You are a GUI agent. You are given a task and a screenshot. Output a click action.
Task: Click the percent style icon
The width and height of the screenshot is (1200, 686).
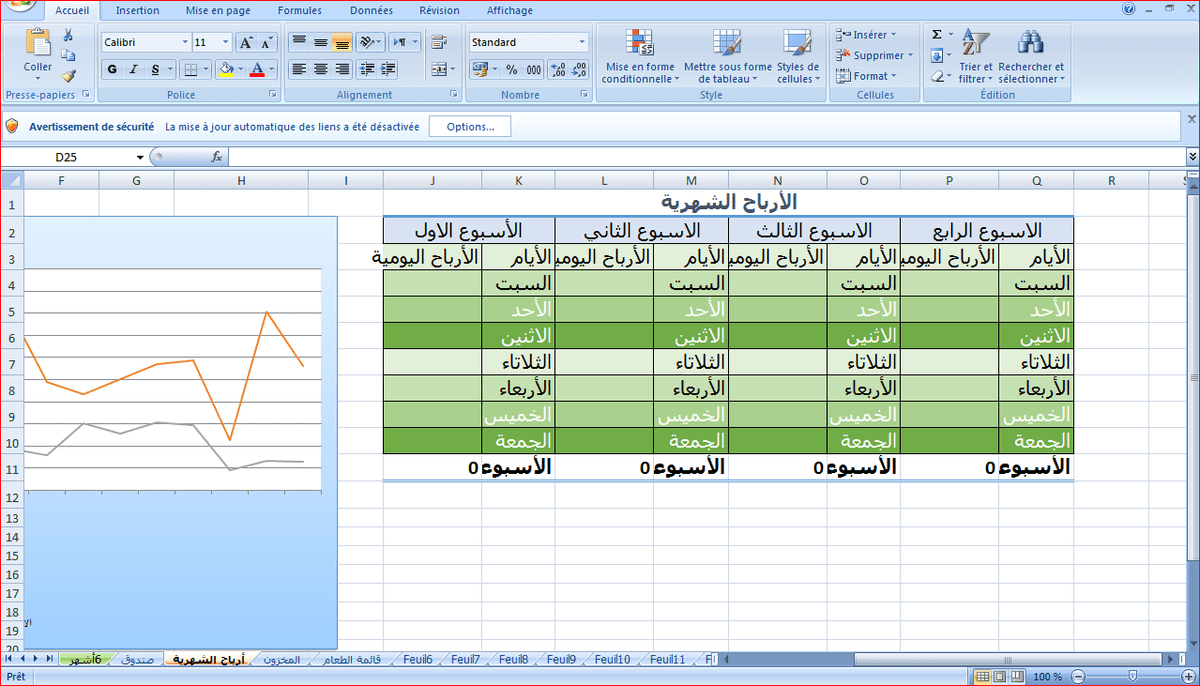(x=511, y=70)
